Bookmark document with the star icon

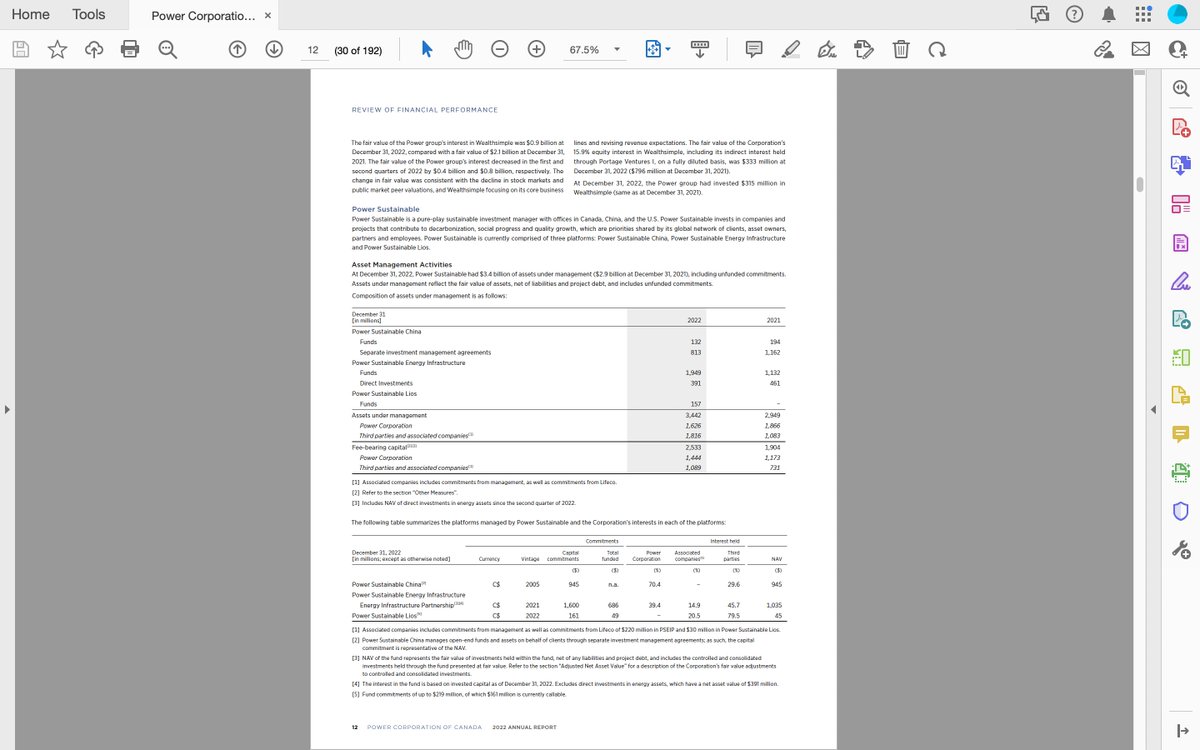tap(57, 49)
